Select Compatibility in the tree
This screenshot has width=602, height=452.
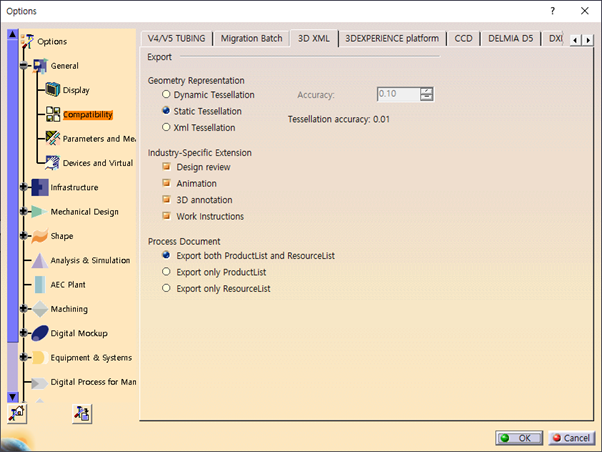(88, 114)
